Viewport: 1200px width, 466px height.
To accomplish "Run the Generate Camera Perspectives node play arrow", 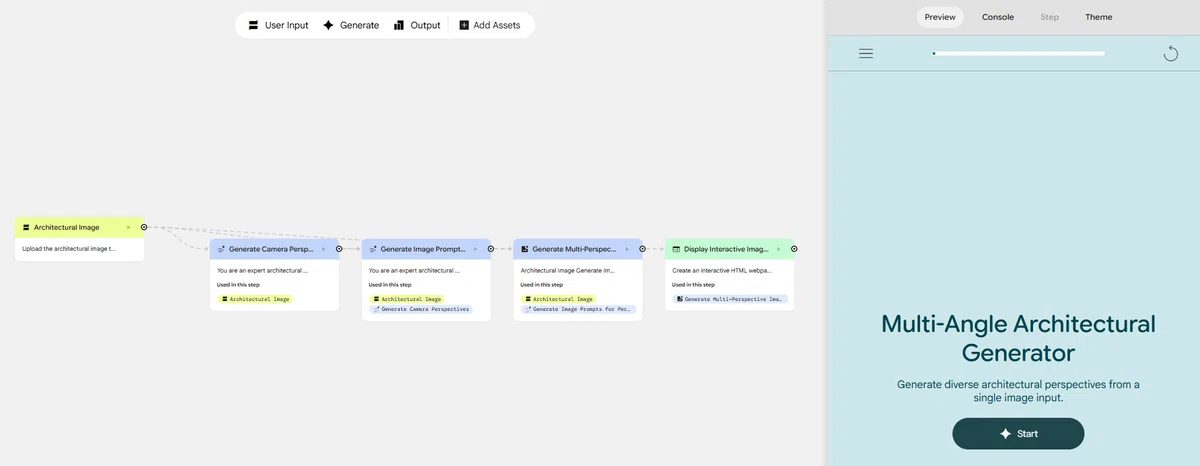I will click(x=323, y=249).
